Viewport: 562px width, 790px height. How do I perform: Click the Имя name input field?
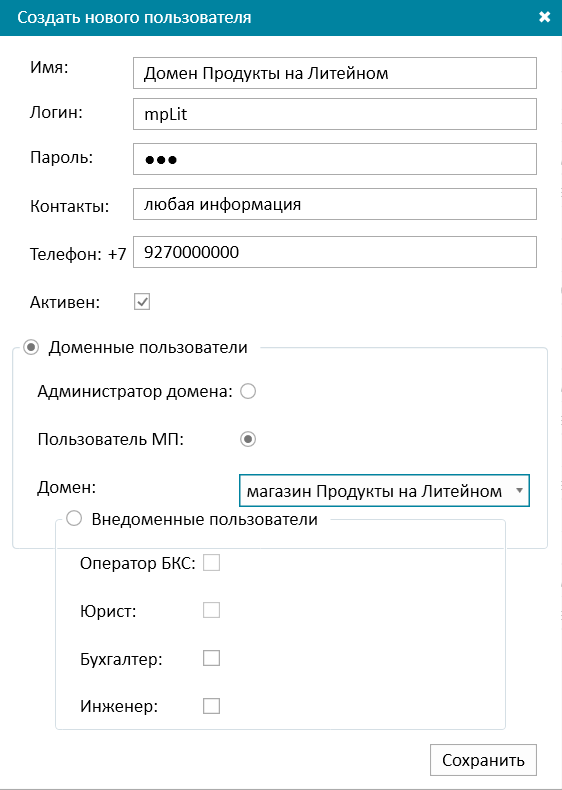point(335,74)
